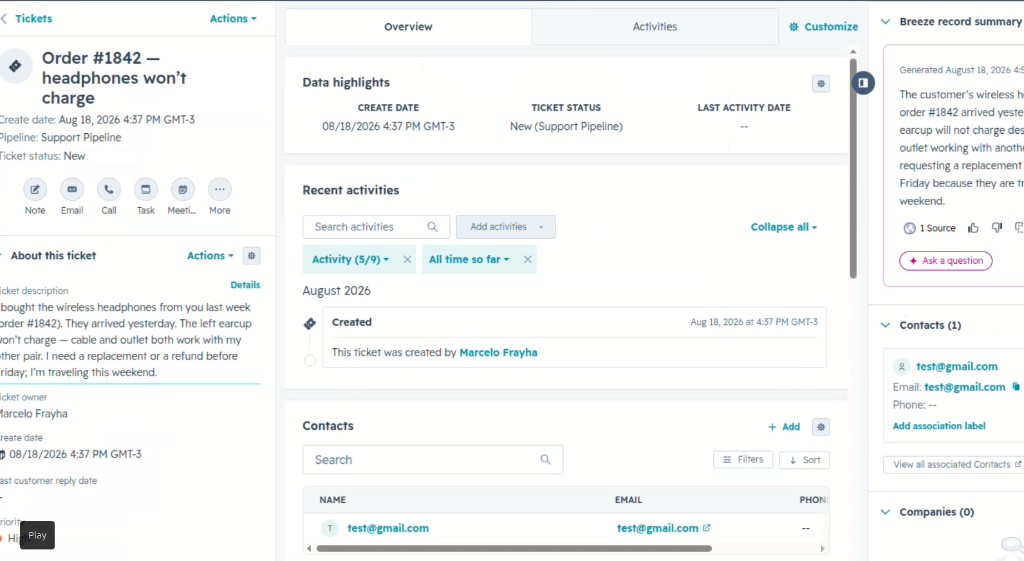Create a Task for this ticket
1024x561 pixels.
click(x=146, y=189)
